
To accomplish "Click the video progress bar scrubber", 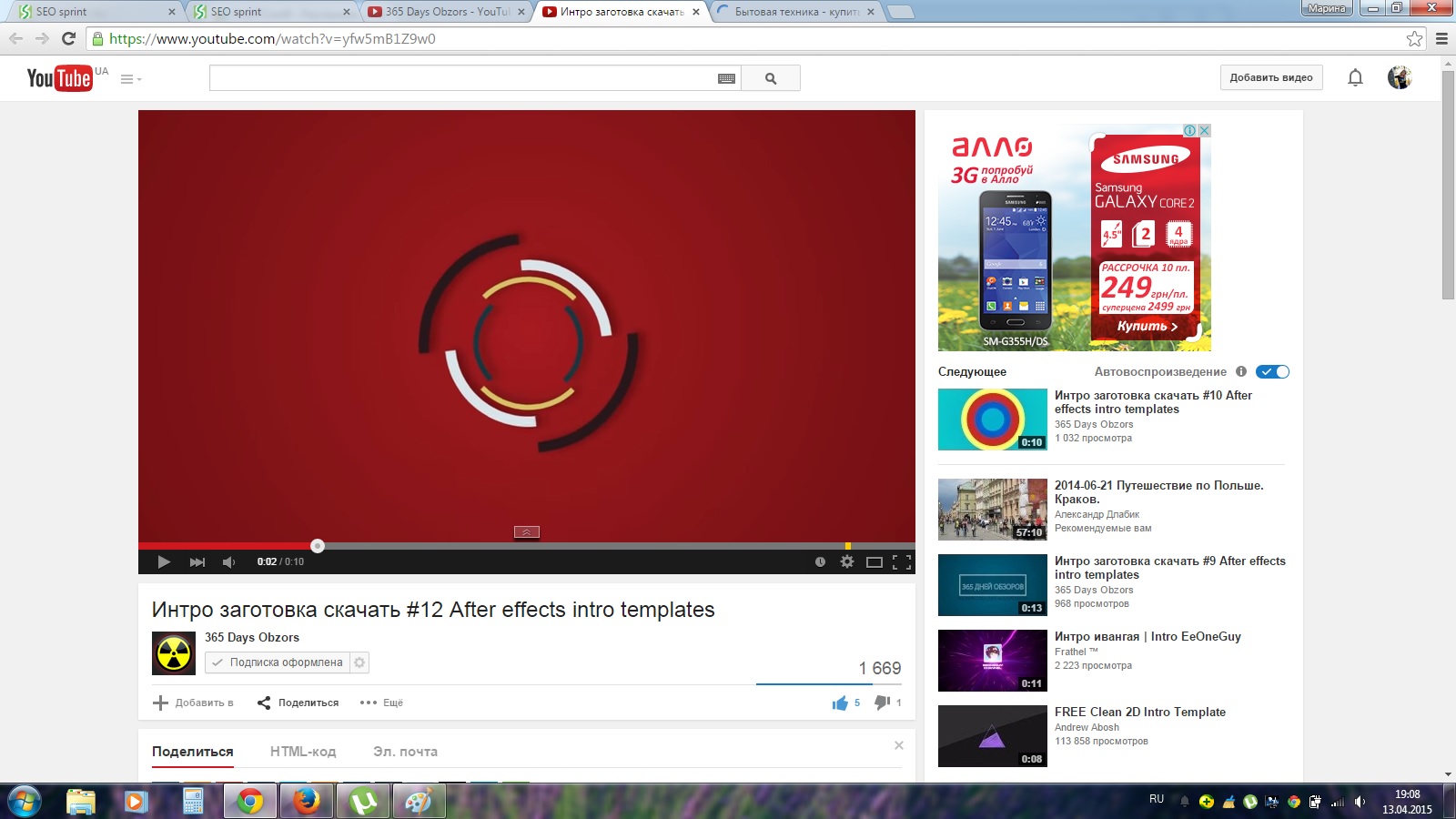I will 318,546.
